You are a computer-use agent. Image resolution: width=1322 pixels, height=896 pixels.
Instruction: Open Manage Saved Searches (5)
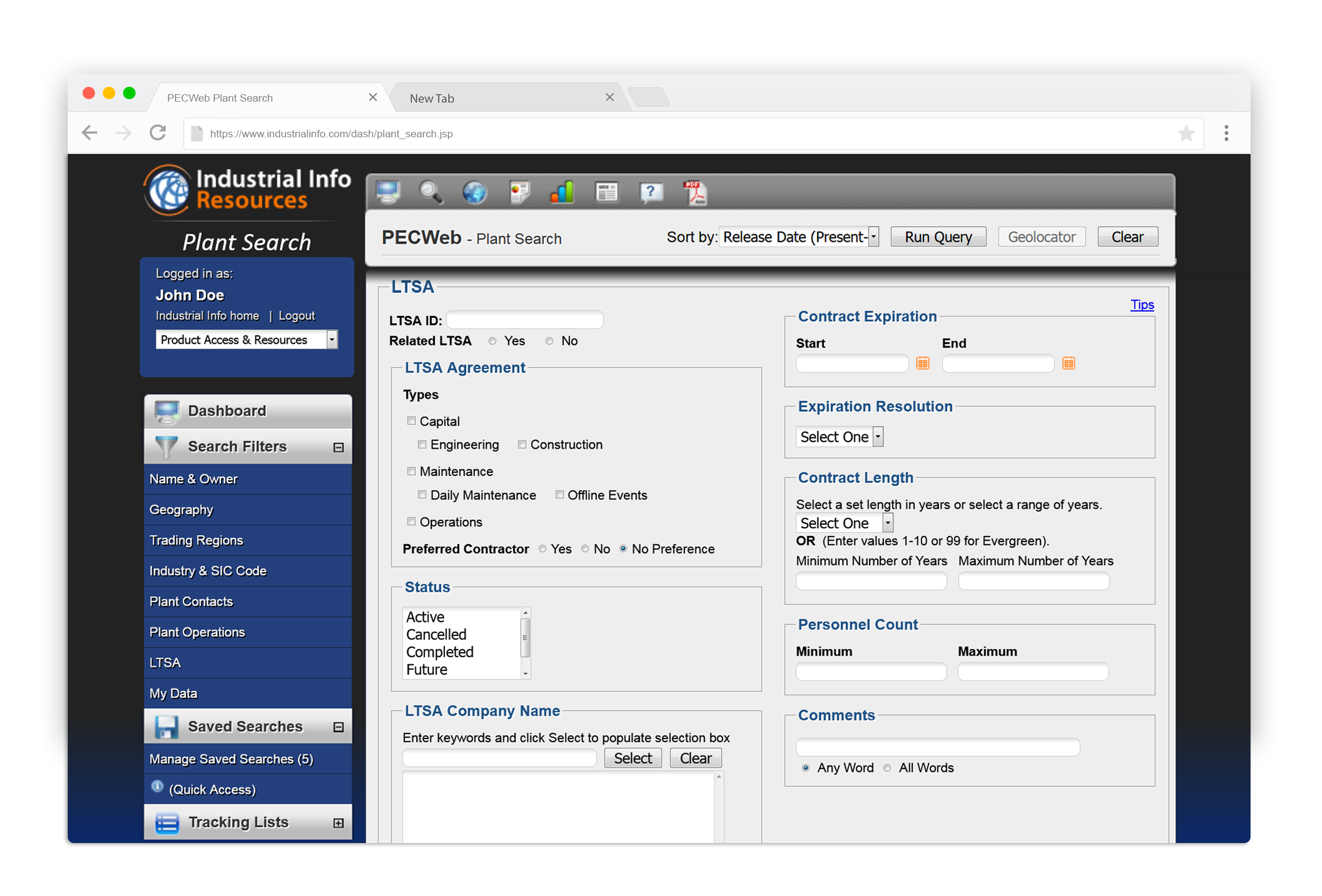[248, 759]
